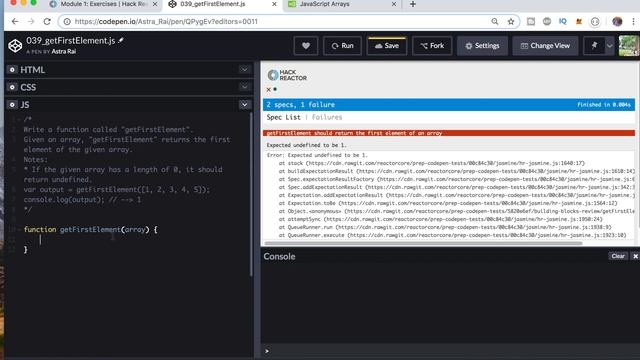Click the passed spec dot symbol
The image size is (640, 360).
tap(275, 89)
